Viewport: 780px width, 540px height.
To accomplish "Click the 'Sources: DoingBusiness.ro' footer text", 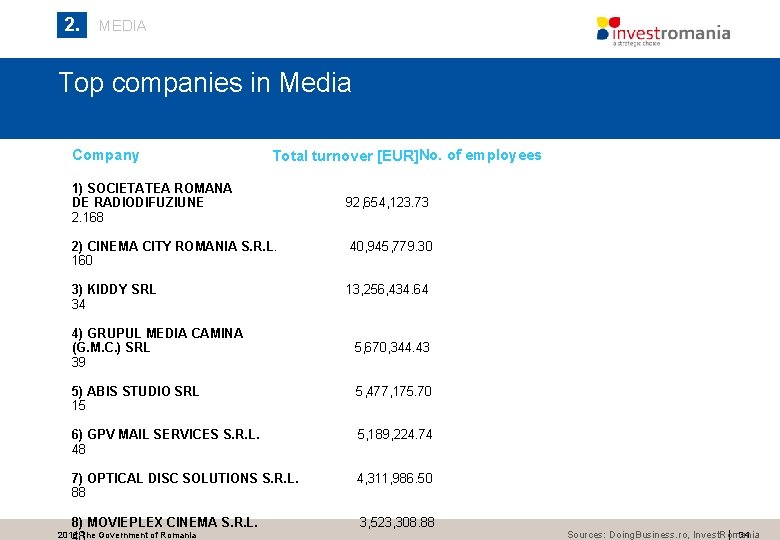I will tap(629, 535).
